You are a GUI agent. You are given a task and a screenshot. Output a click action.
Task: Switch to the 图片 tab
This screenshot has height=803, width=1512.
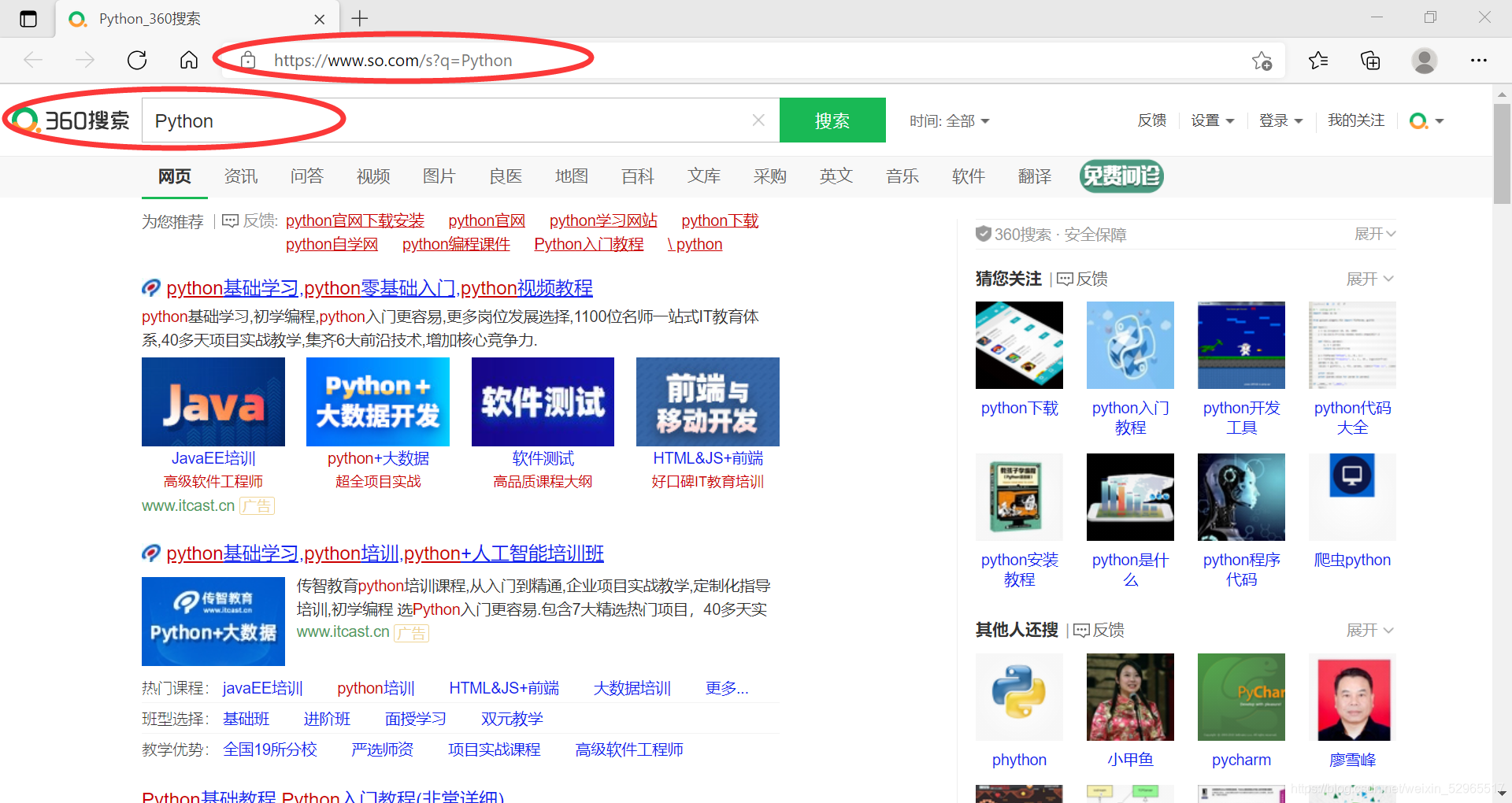click(x=439, y=176)
